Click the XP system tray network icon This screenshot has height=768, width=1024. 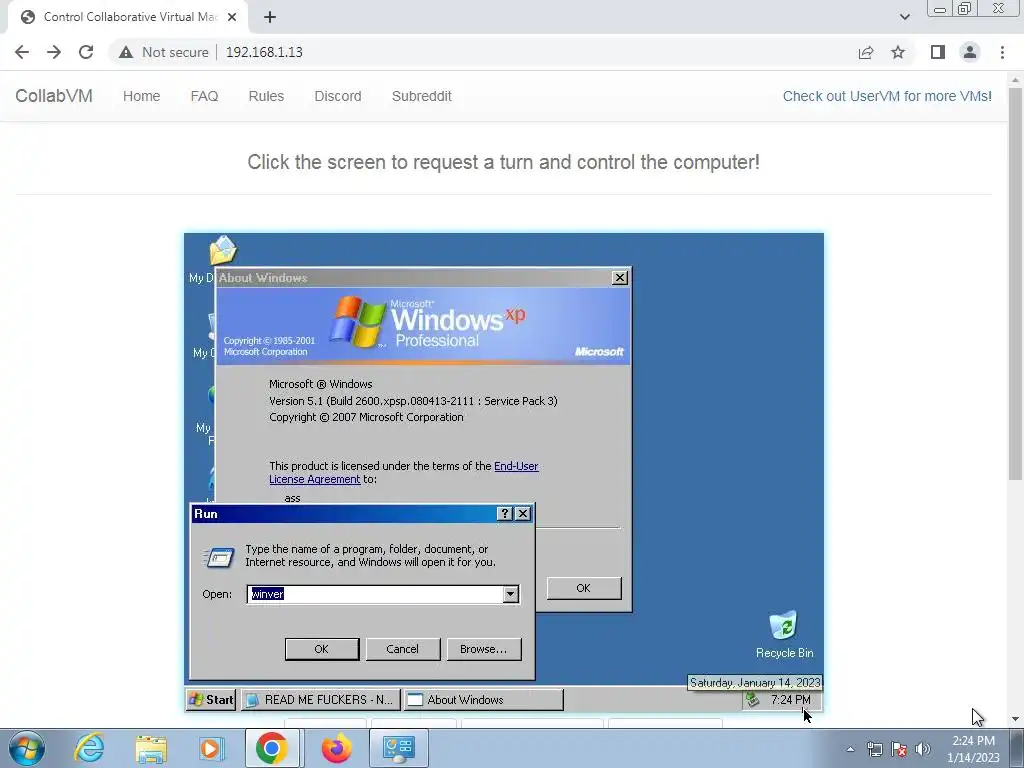(752, 699)
